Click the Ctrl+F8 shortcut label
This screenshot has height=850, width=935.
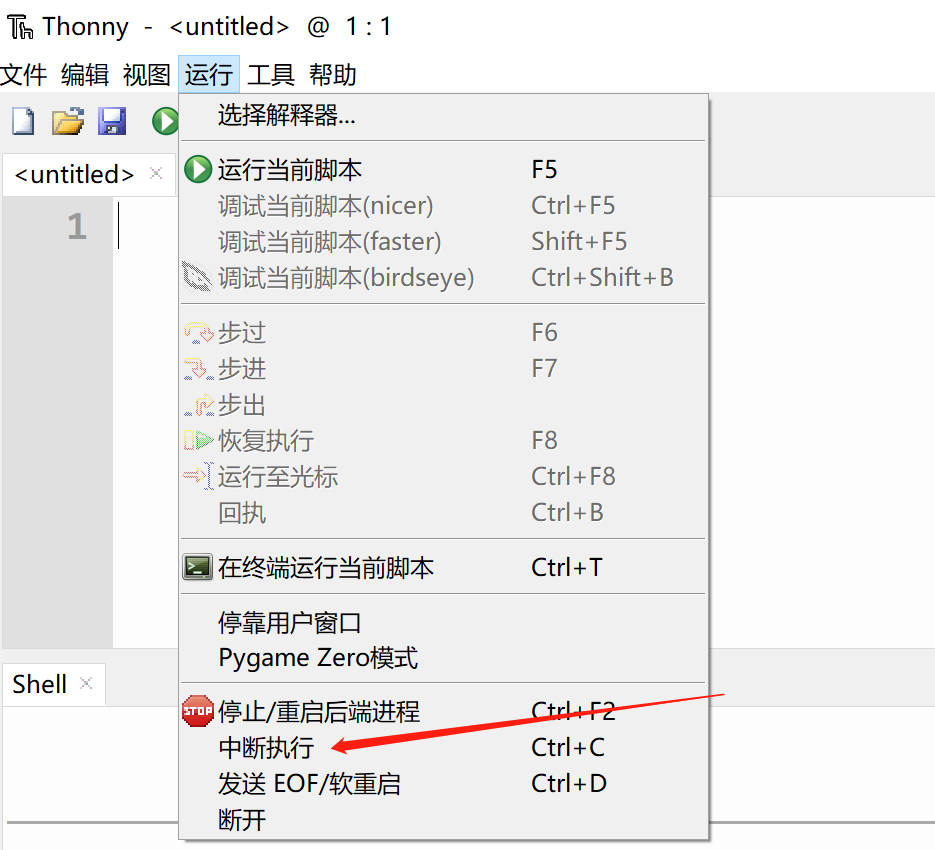(x=574, y=477)
